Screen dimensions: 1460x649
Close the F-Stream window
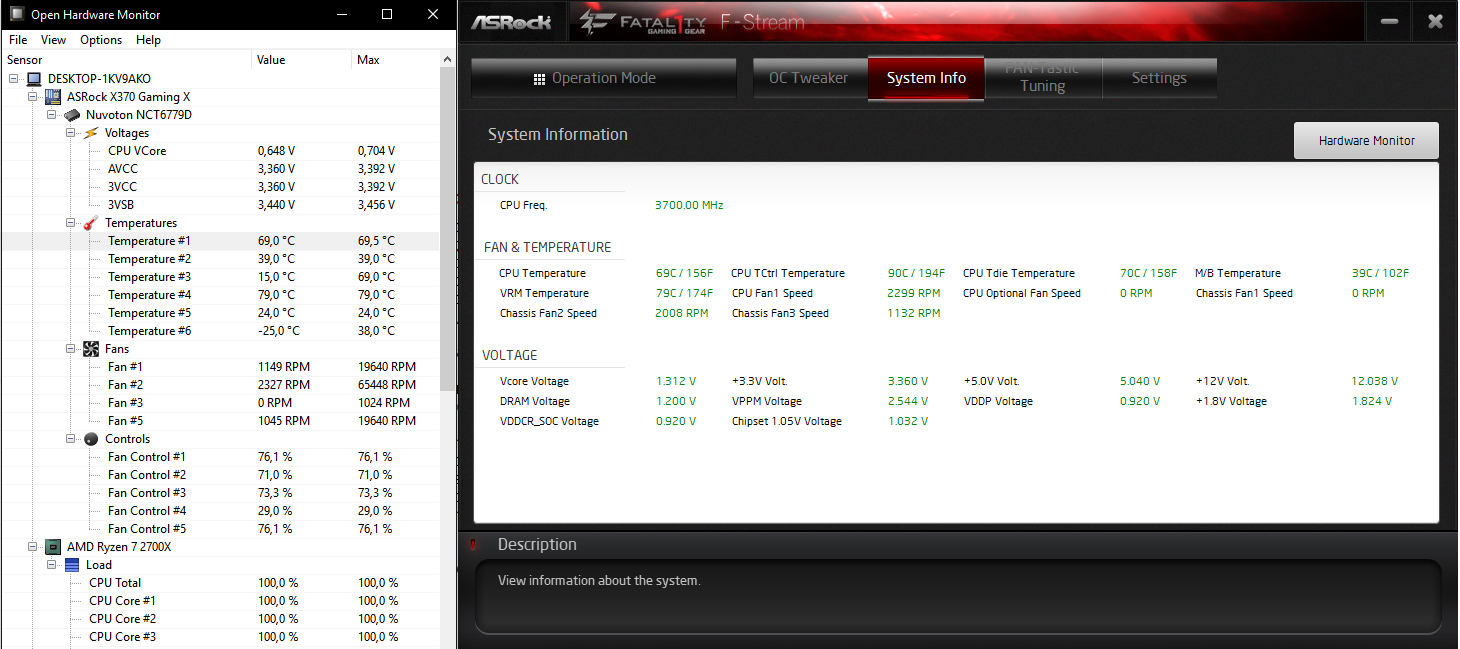click(1435, 21)
